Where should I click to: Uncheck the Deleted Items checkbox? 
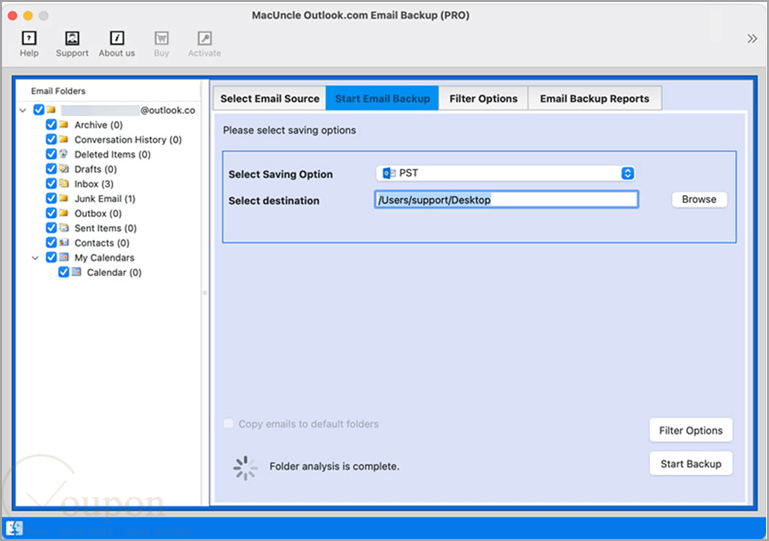click(51, 154)
